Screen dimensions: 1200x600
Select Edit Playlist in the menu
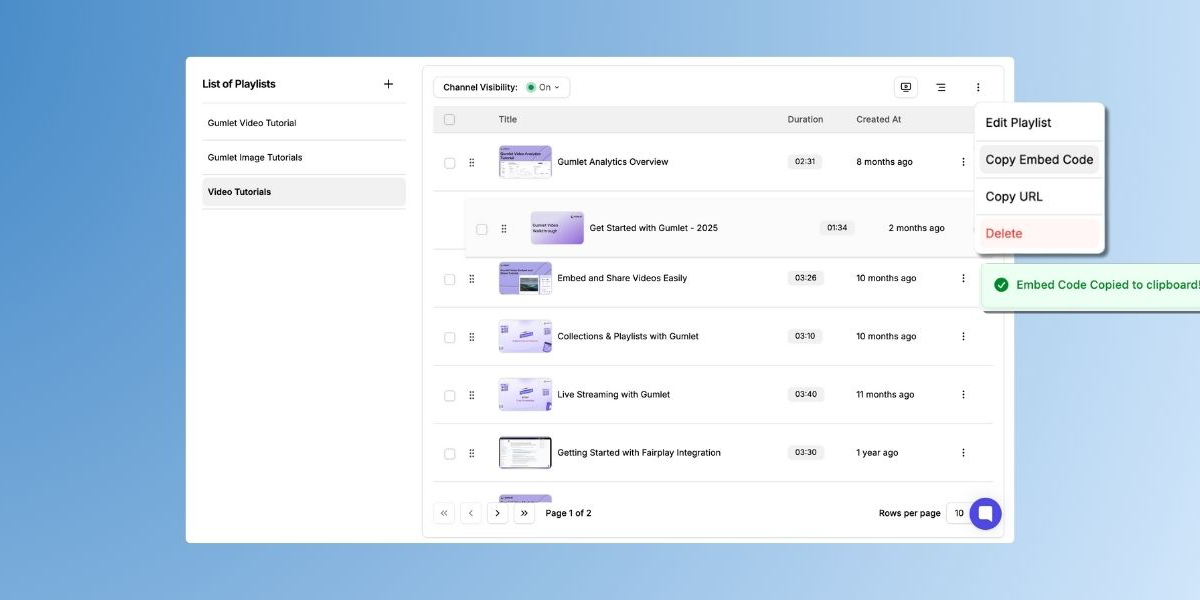pyautogui.click(x=1018, y=123)
